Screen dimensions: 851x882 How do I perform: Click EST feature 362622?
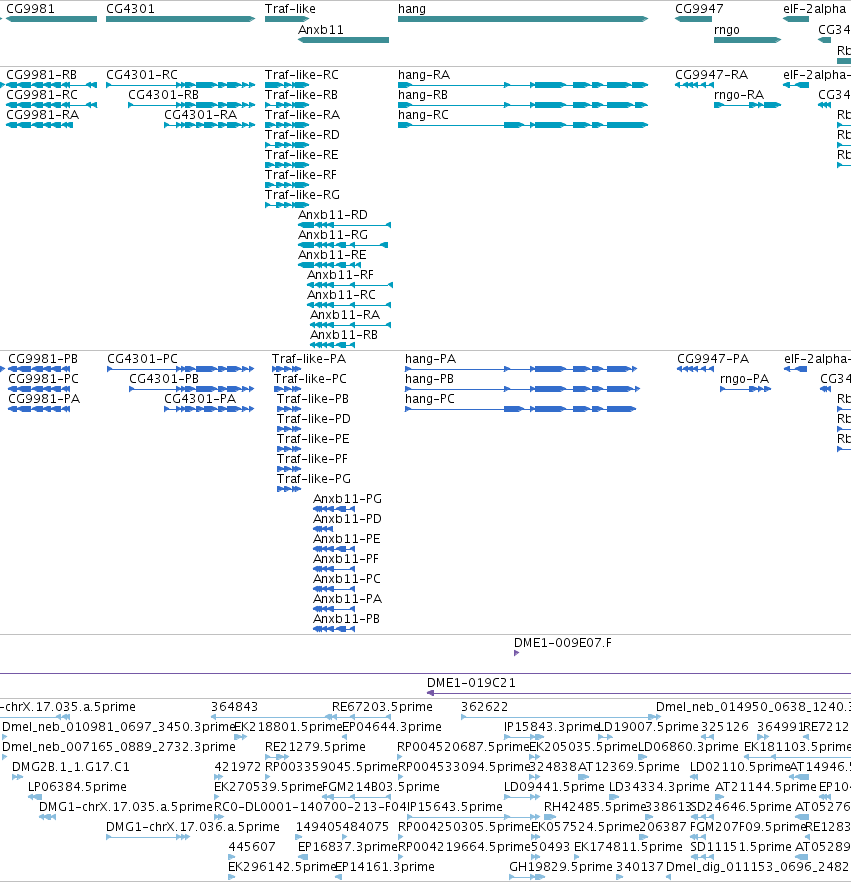(561, 717)
